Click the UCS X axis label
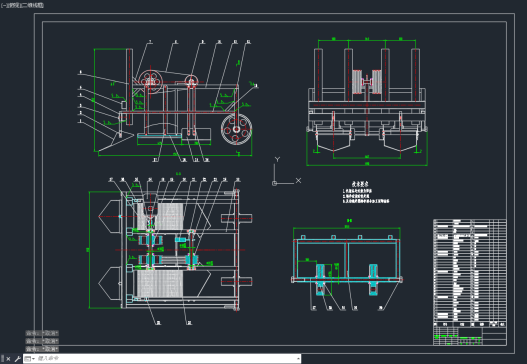Screen dimensions: 527x364 (298, 181)
